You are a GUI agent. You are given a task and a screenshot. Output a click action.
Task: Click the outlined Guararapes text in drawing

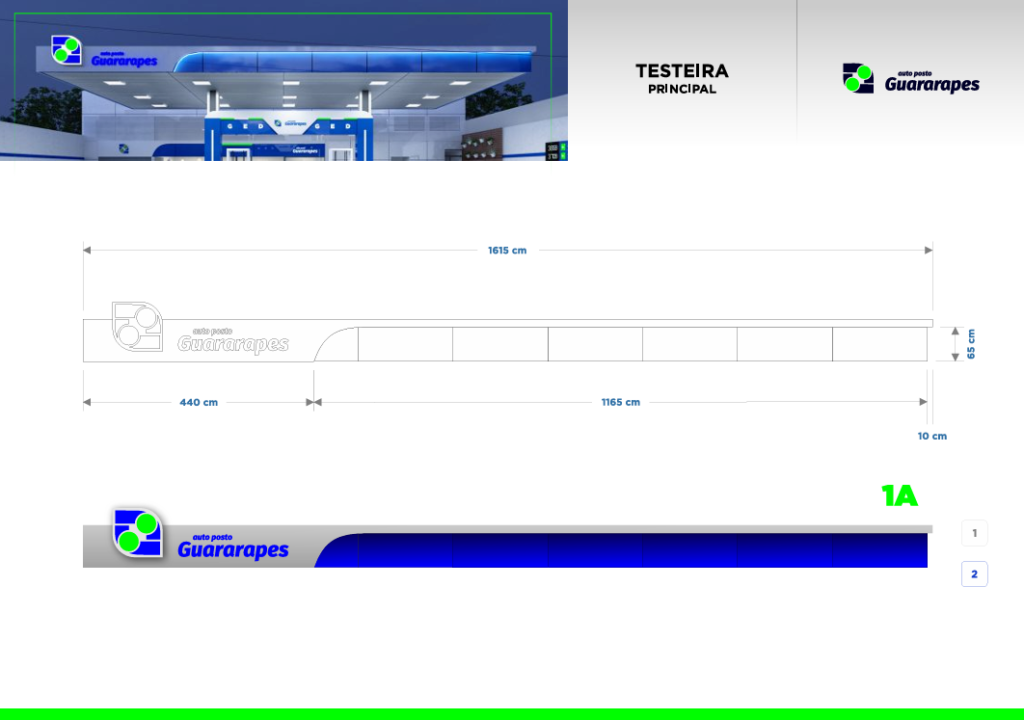[233, 343]
